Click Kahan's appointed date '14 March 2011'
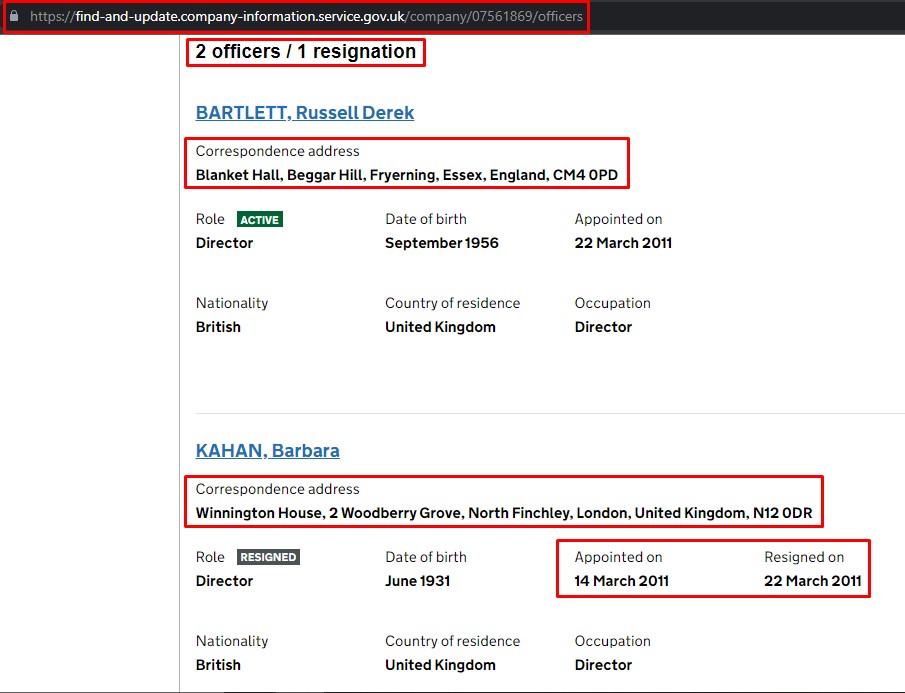This screenshot has width=905, height=693. point(622,581)
